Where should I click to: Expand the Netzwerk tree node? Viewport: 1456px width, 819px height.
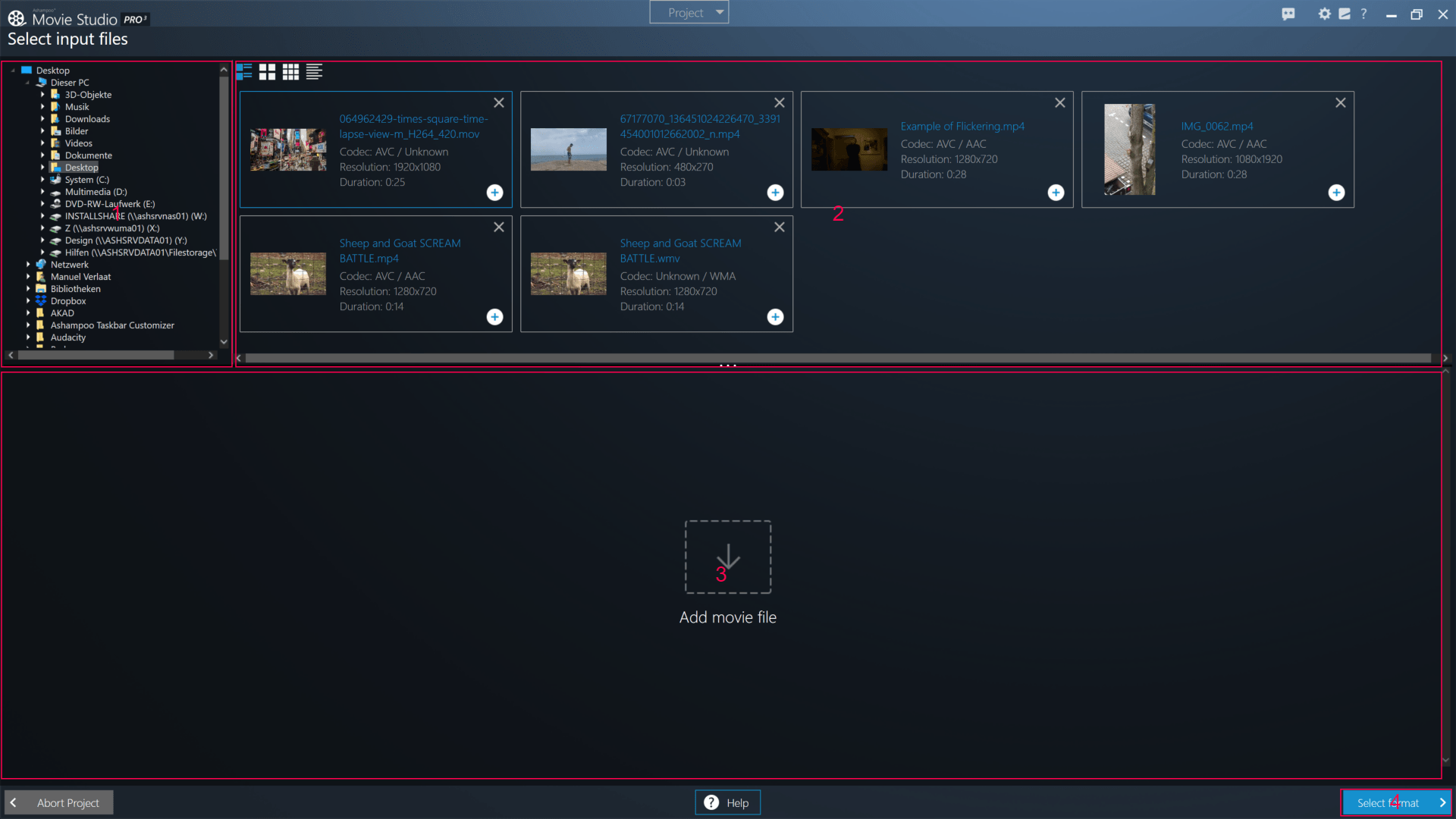pos(28,265)
